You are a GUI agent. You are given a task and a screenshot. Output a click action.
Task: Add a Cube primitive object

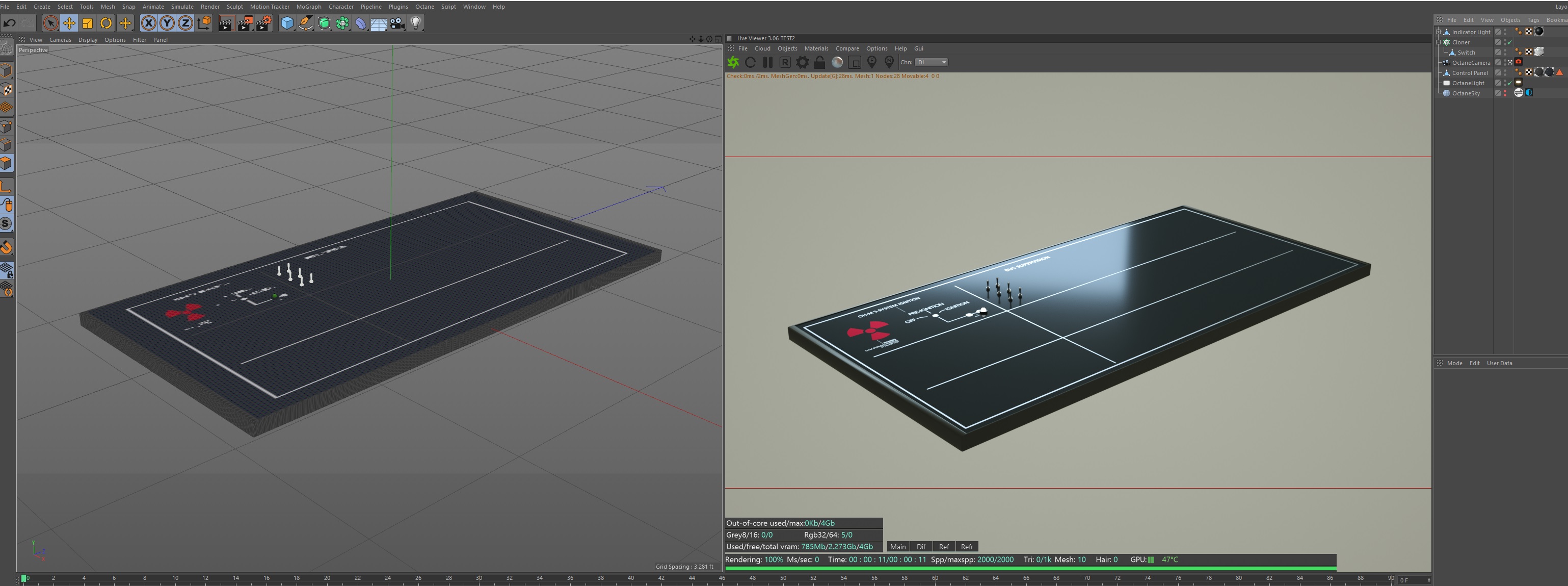click(287, 23)
